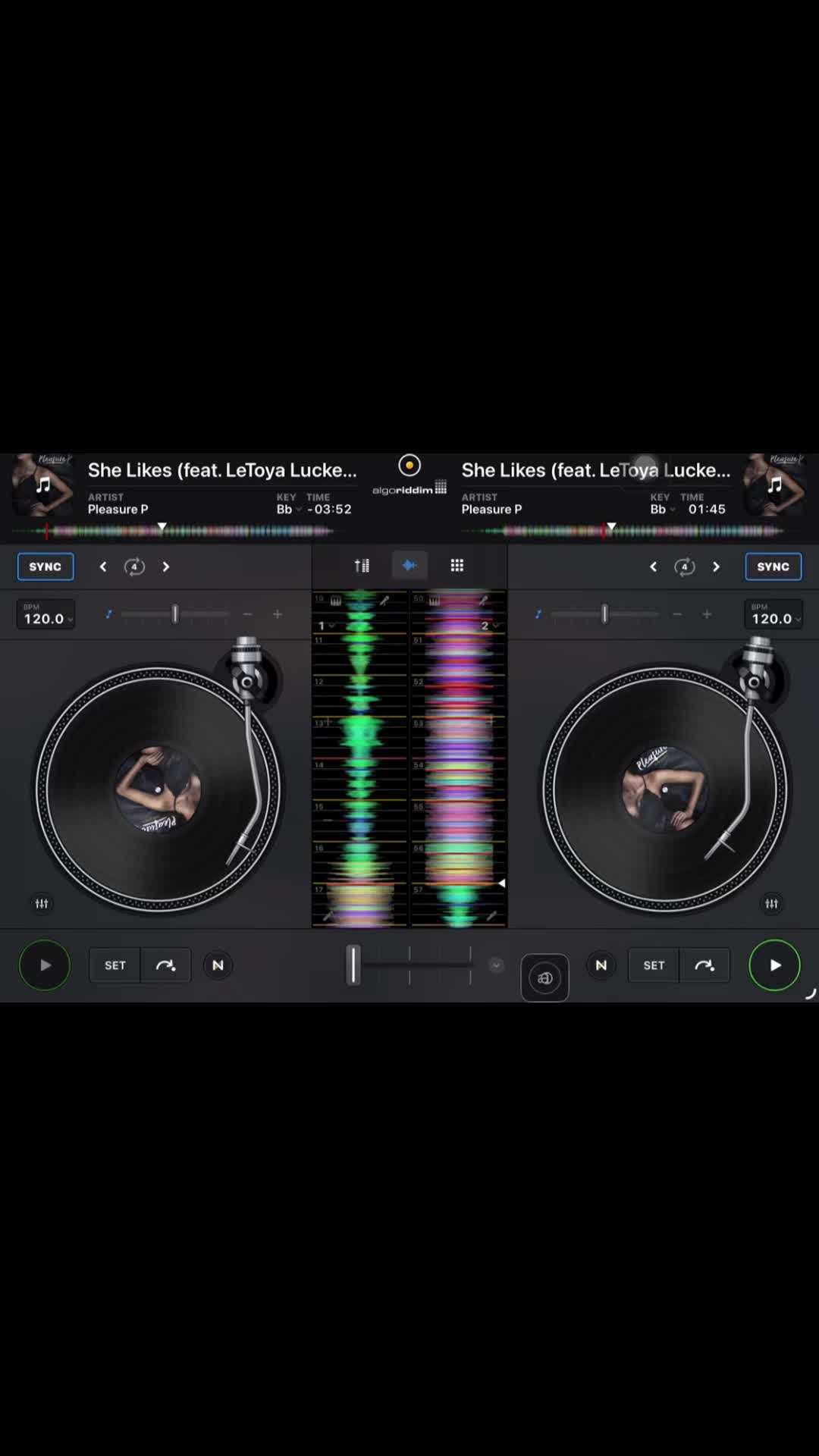
Task: Open the right deck BPM 120.0 dropdown
Action: tap(773, 614)
